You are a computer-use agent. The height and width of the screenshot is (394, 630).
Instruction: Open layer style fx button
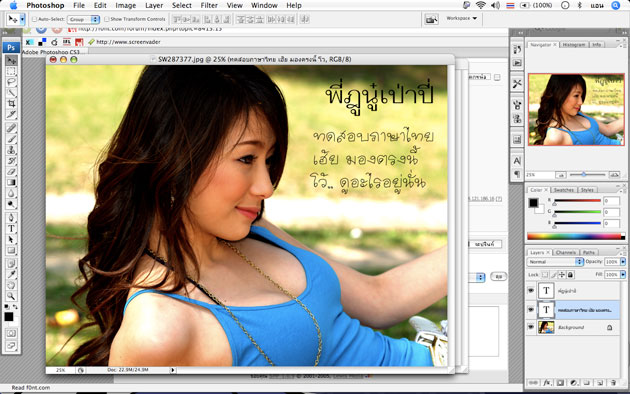point(547,383)
